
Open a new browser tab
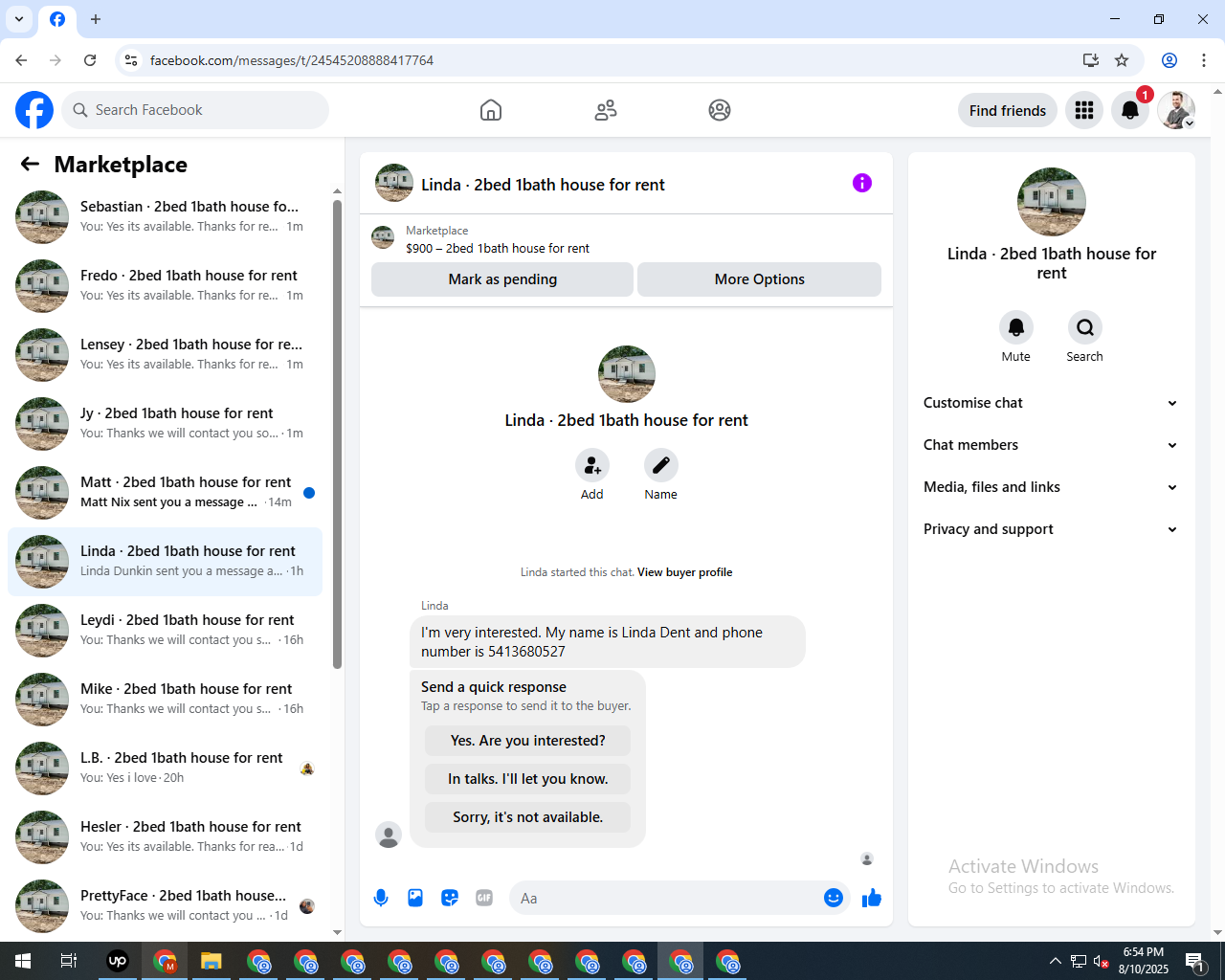pos(96,19)
